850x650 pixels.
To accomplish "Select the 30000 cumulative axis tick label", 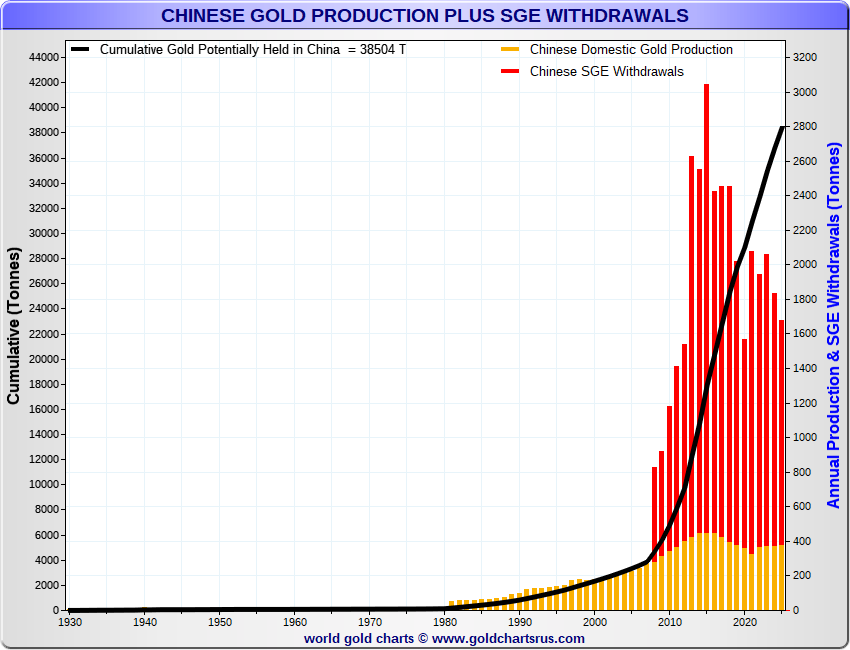I will click(x=44, y=233).
